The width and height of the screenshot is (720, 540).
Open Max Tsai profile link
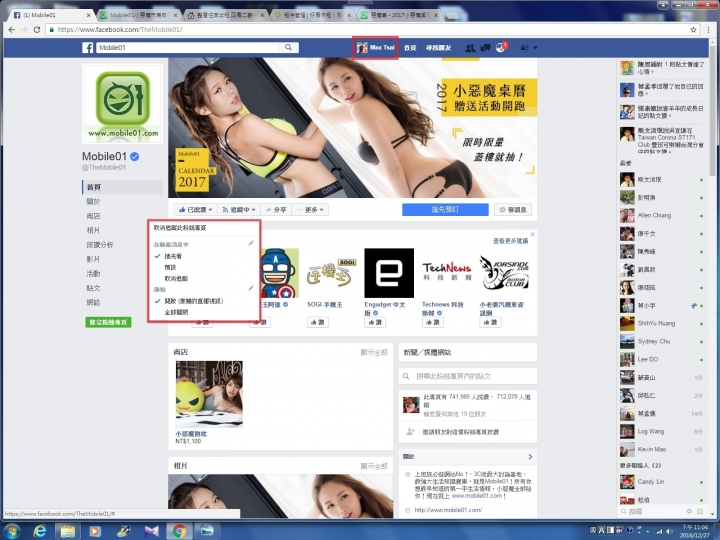coord(376,47)
